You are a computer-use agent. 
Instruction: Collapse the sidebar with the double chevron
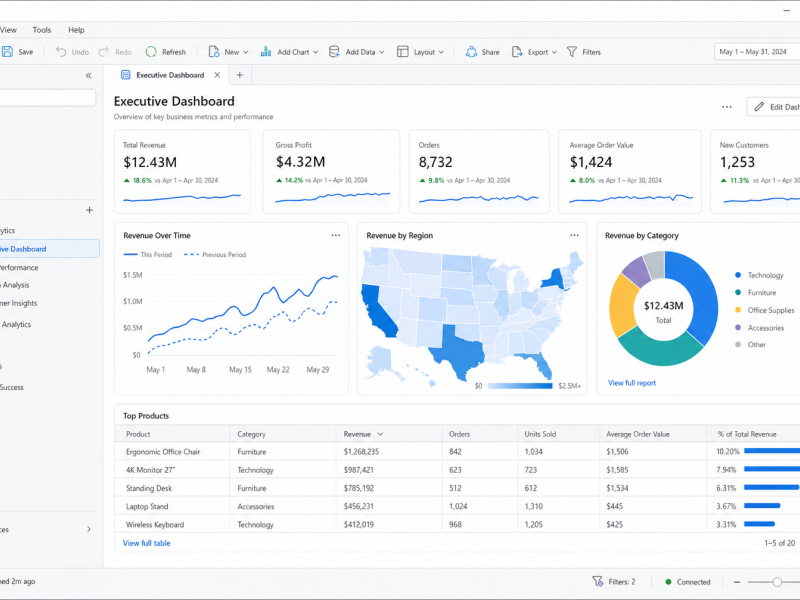pyautogui.click(x=88, y=76)
